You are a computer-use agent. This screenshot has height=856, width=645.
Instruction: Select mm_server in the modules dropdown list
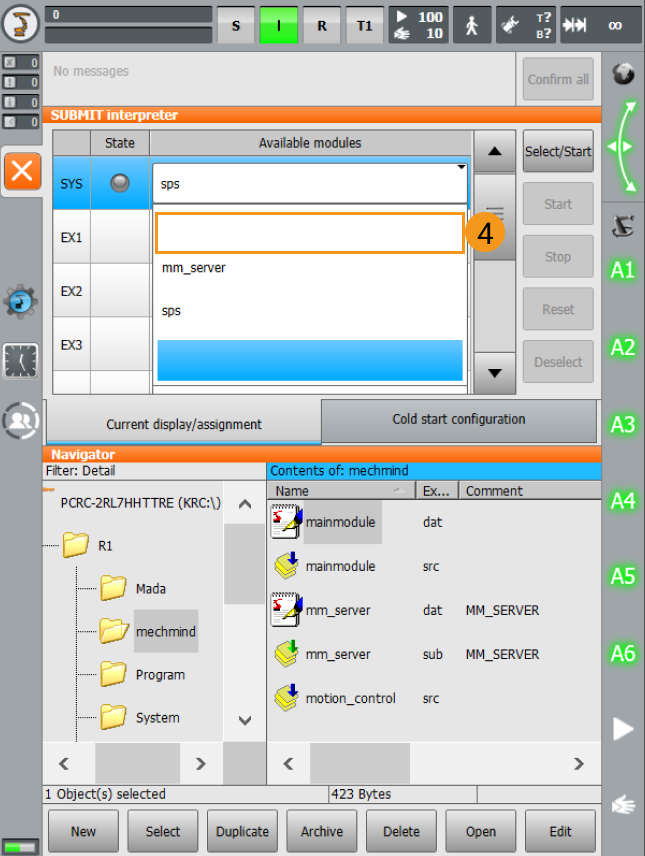[x=310, y=268]
